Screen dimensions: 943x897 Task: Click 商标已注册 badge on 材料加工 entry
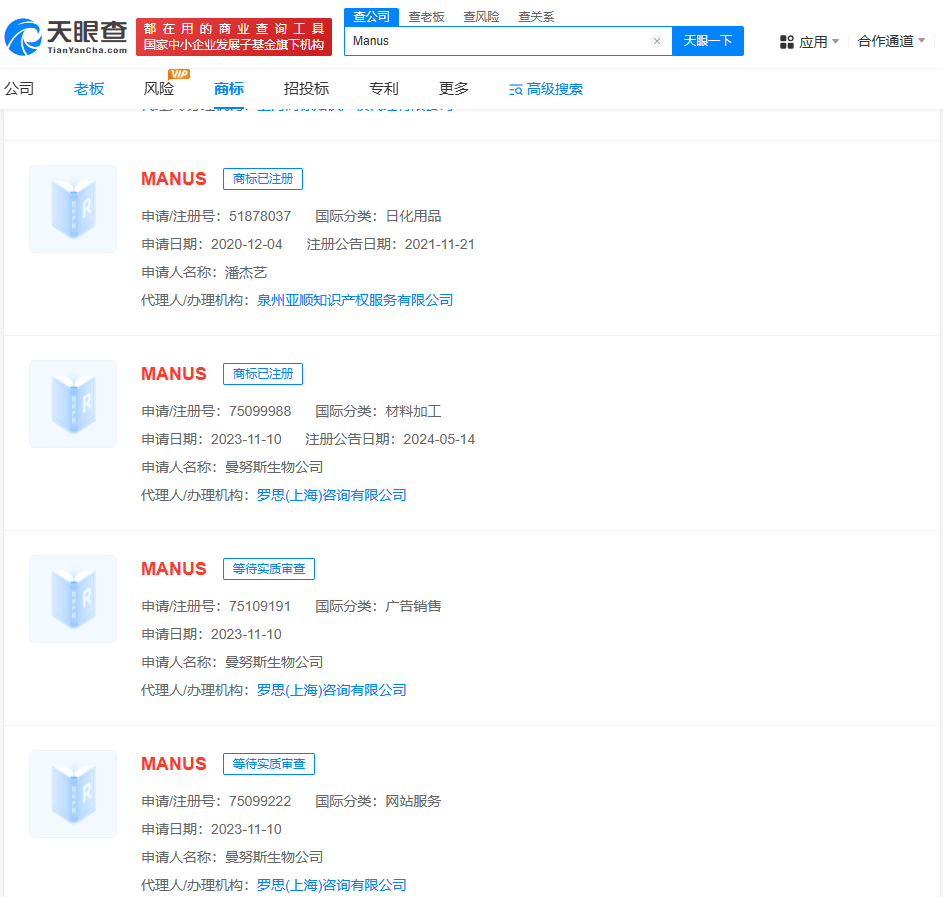point(263,373)
